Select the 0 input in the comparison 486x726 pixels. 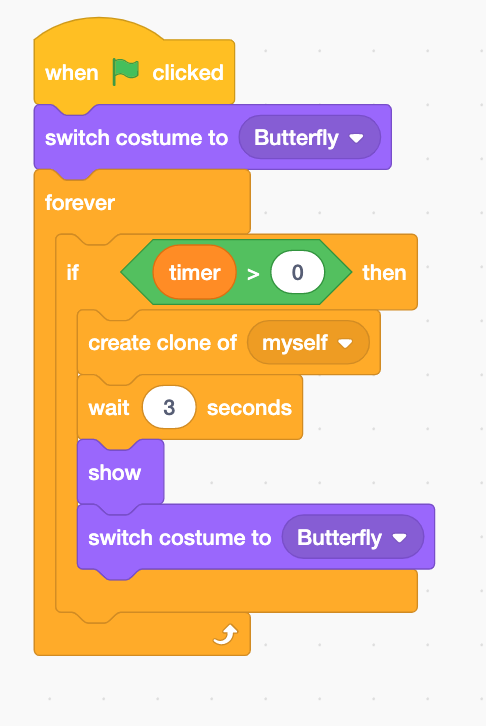tap(298, 272)
